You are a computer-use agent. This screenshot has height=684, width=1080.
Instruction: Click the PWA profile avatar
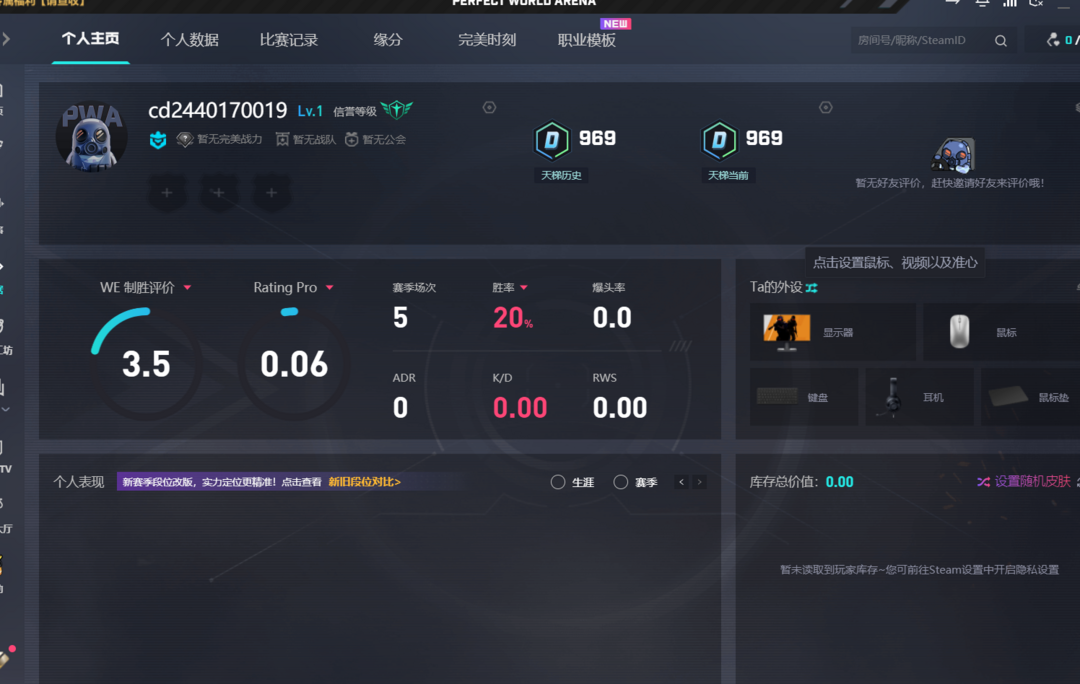pyautogui.click(x=91, y=135)
